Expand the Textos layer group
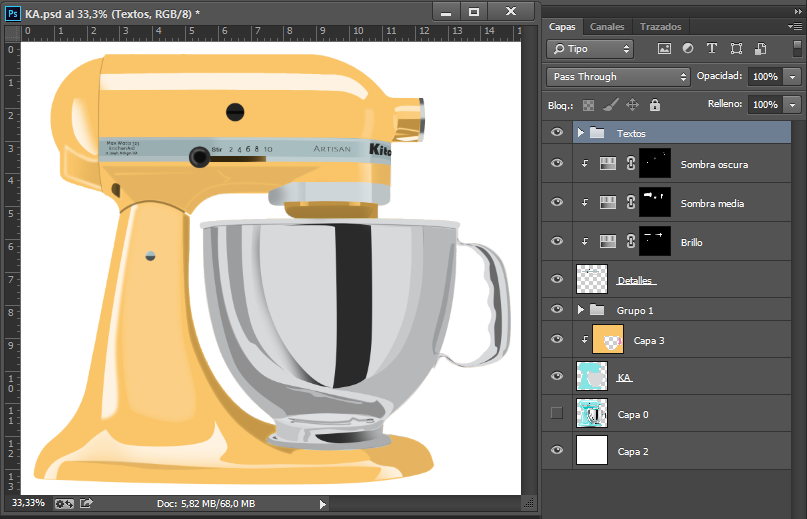Screen dimensions: 807x519 [x=580, y=132]
